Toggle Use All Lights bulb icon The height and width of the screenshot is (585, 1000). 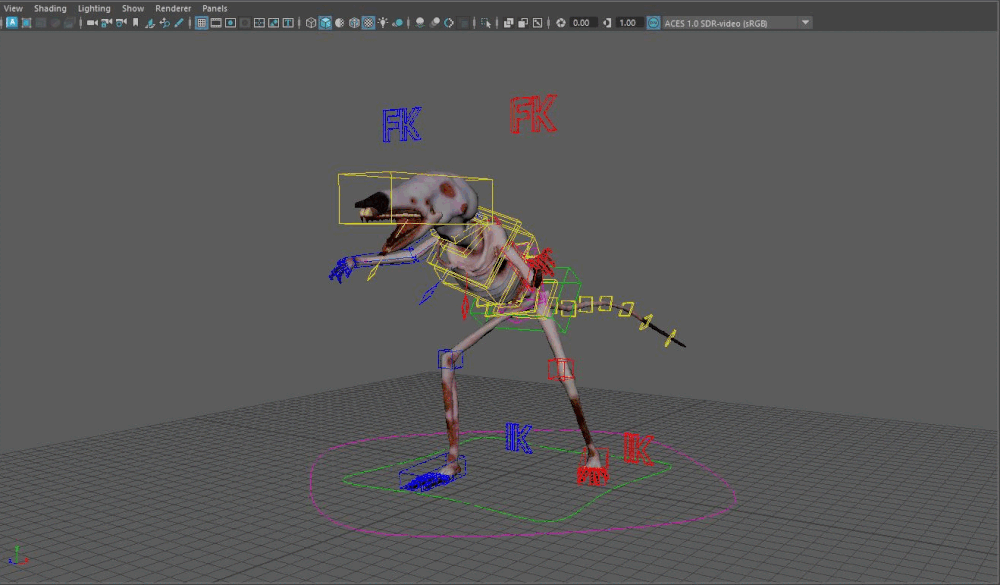pyautogui.click(x=383, y=23)
